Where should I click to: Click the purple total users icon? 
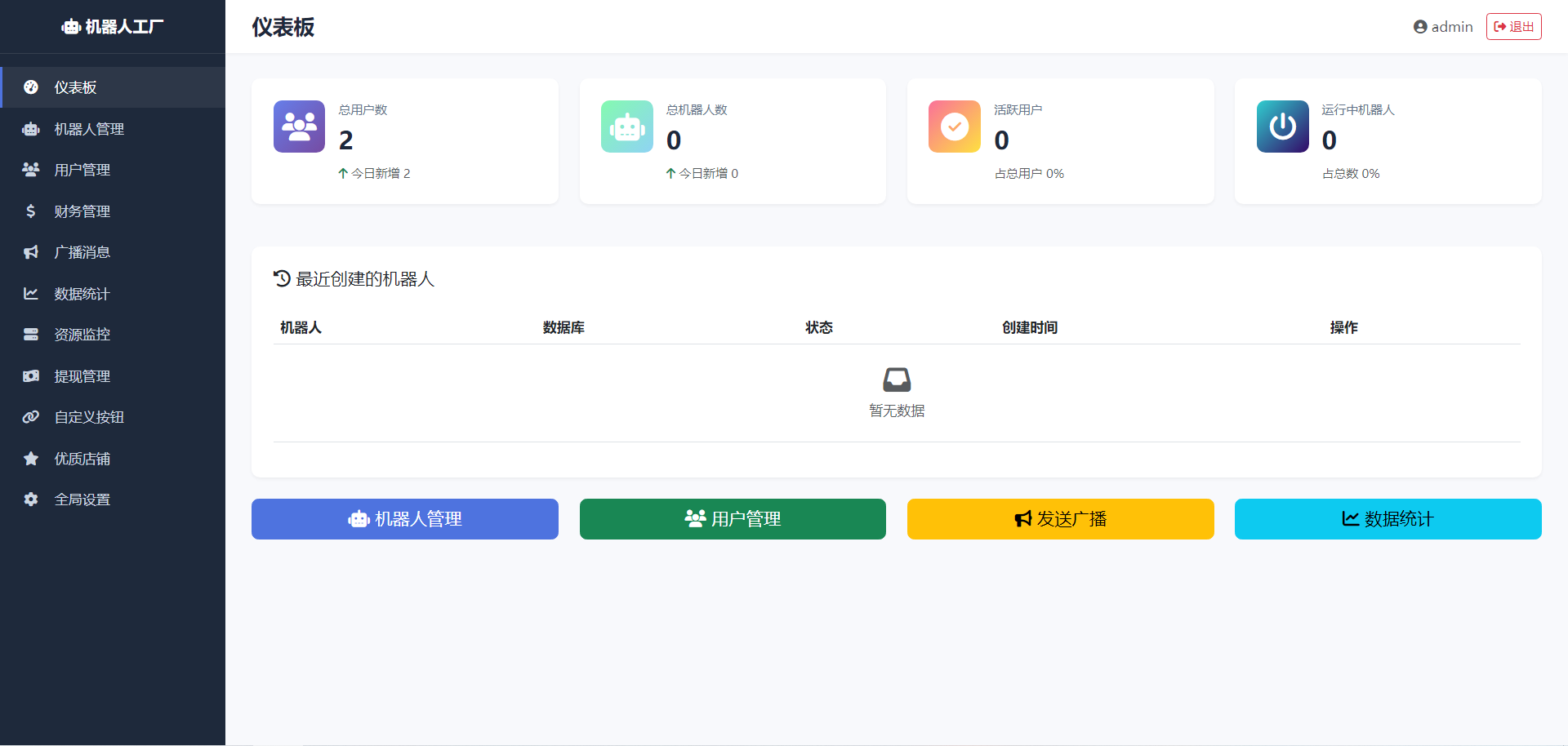(299, 127)
